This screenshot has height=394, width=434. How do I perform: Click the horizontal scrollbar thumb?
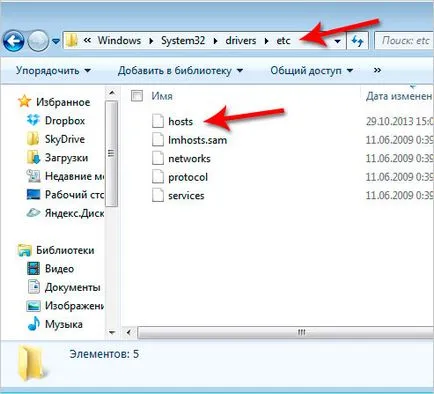285,332
